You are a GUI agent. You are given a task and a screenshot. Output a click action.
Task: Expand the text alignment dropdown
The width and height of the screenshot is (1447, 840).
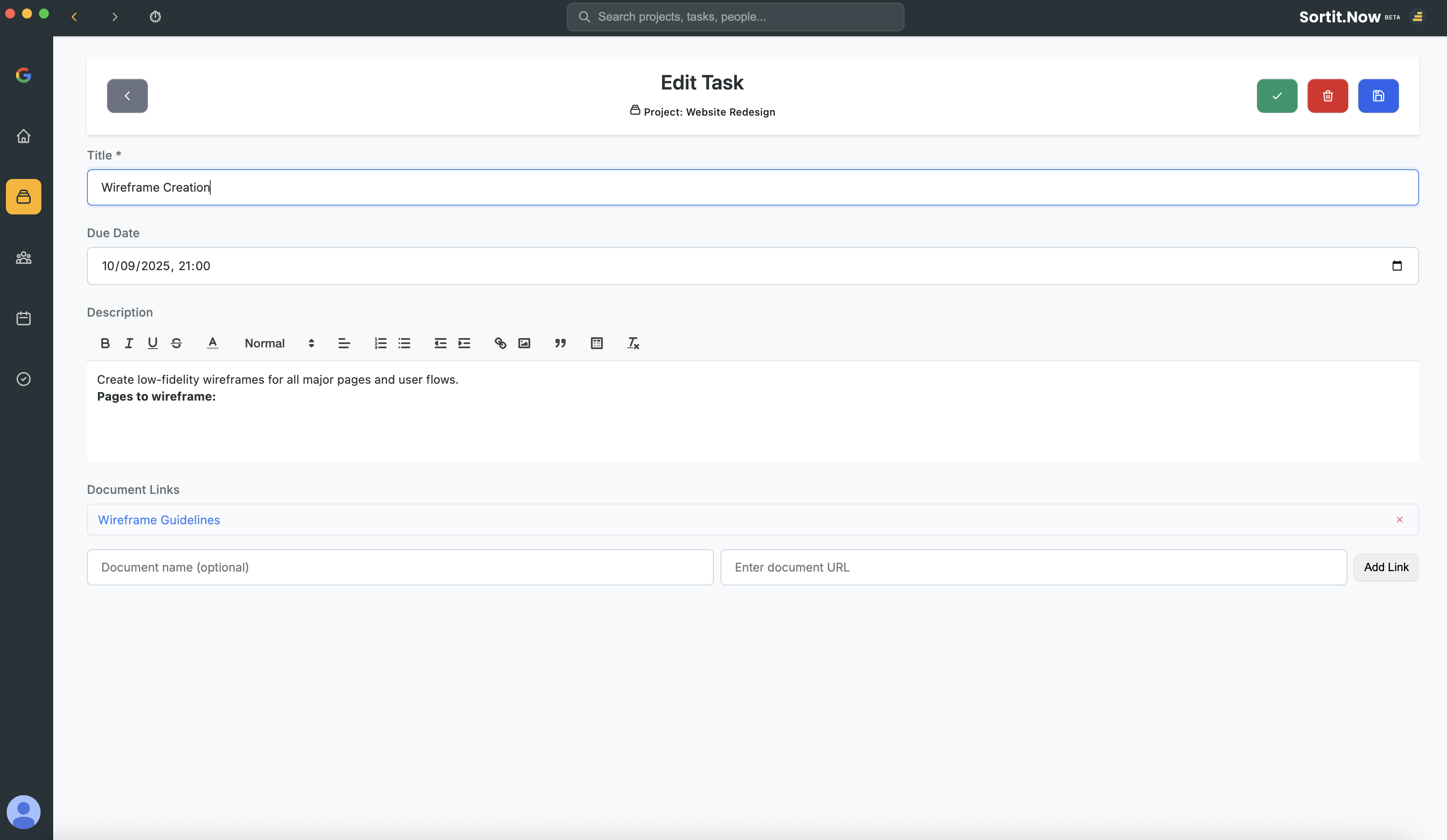344,343
